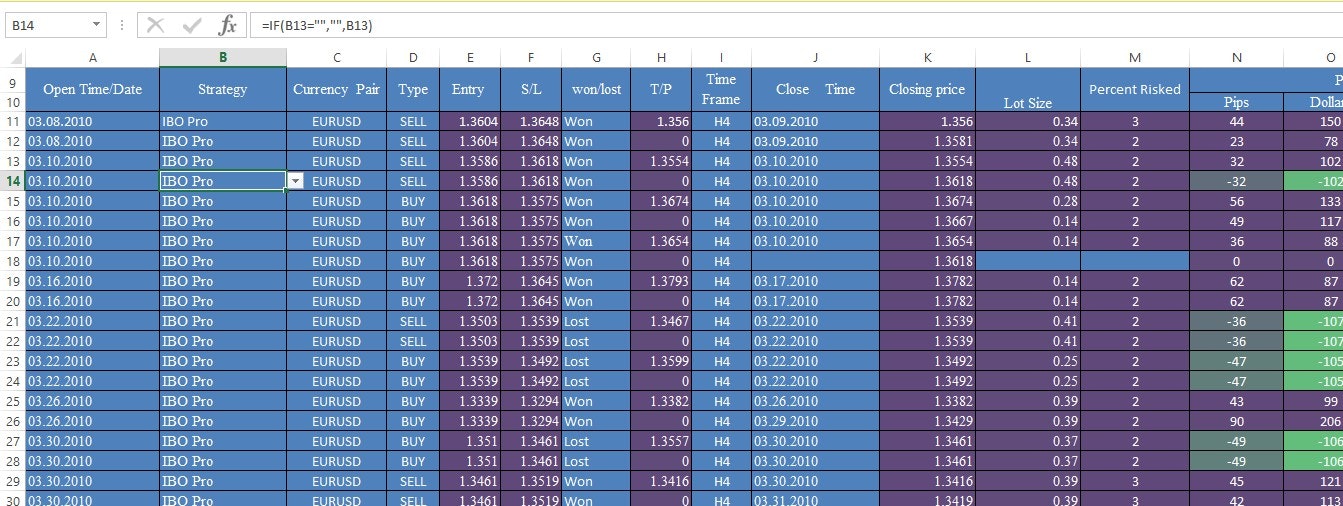Select the "Lost" cell in row 21
The height and width of the screenshot is (506, 1343).
point(596,321)
